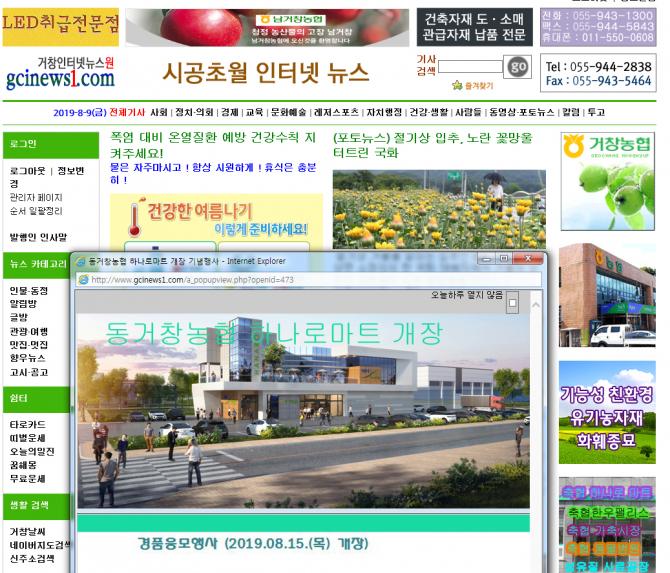
Task: Click the popup scrollbar up arrow
Action: coord(536,305)
